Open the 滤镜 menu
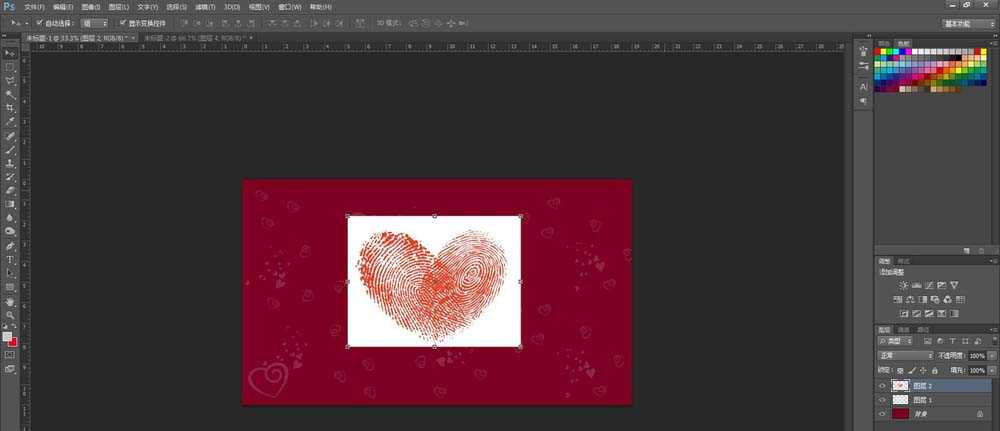This screenshot has height=431, width=1000. pos(203,7)
